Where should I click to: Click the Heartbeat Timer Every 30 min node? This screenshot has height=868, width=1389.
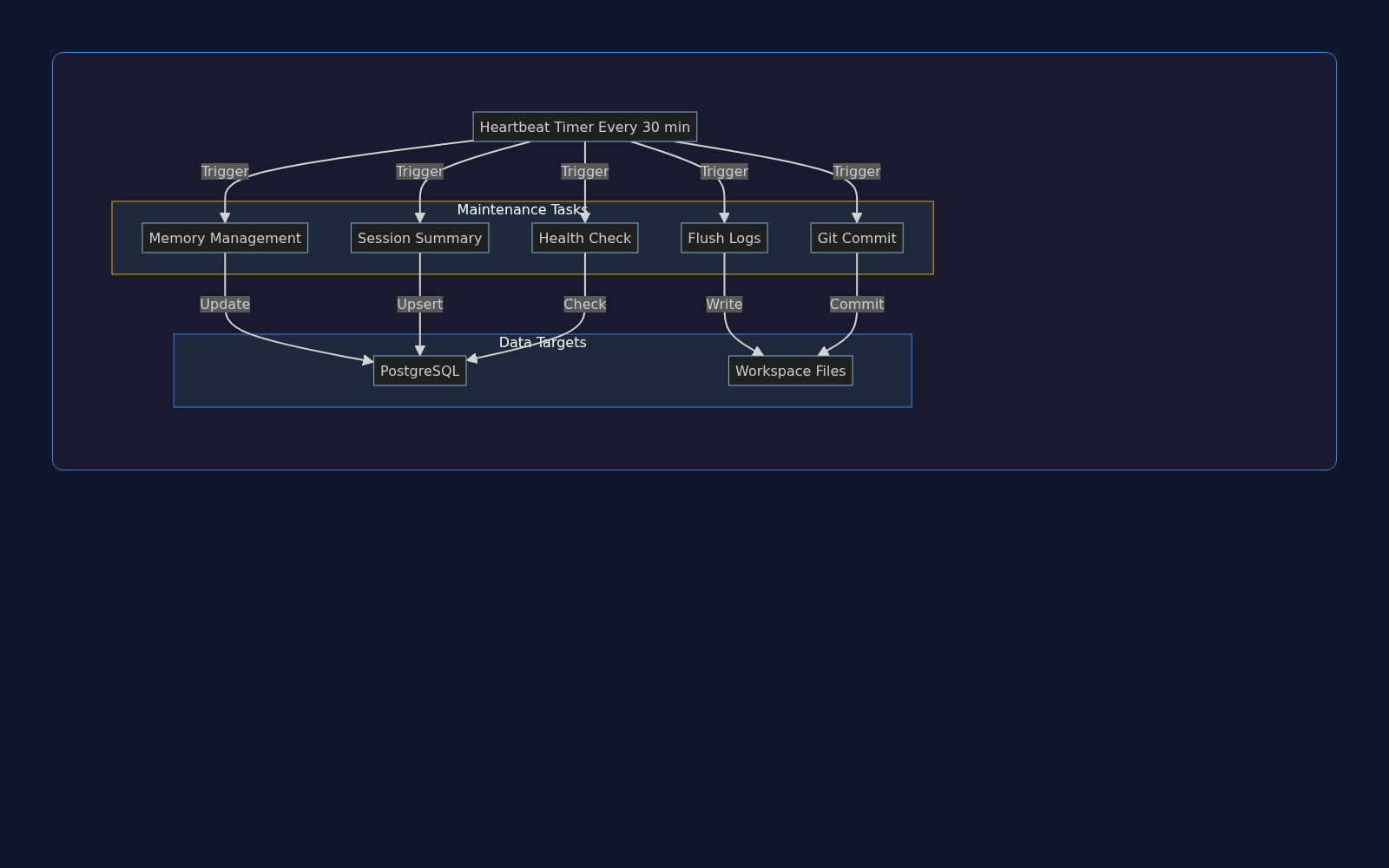(x=584, y=127)
